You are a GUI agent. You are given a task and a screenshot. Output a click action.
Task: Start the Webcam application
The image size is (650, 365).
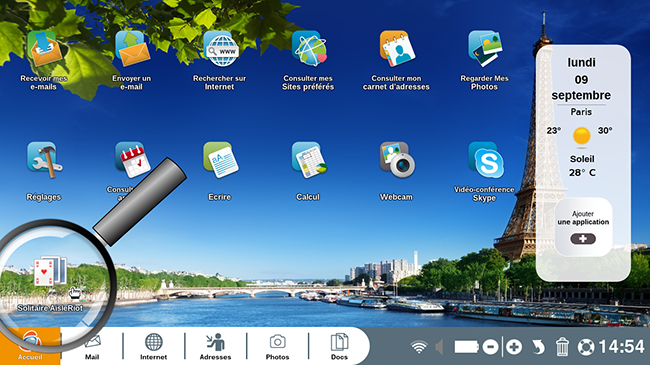397,160
